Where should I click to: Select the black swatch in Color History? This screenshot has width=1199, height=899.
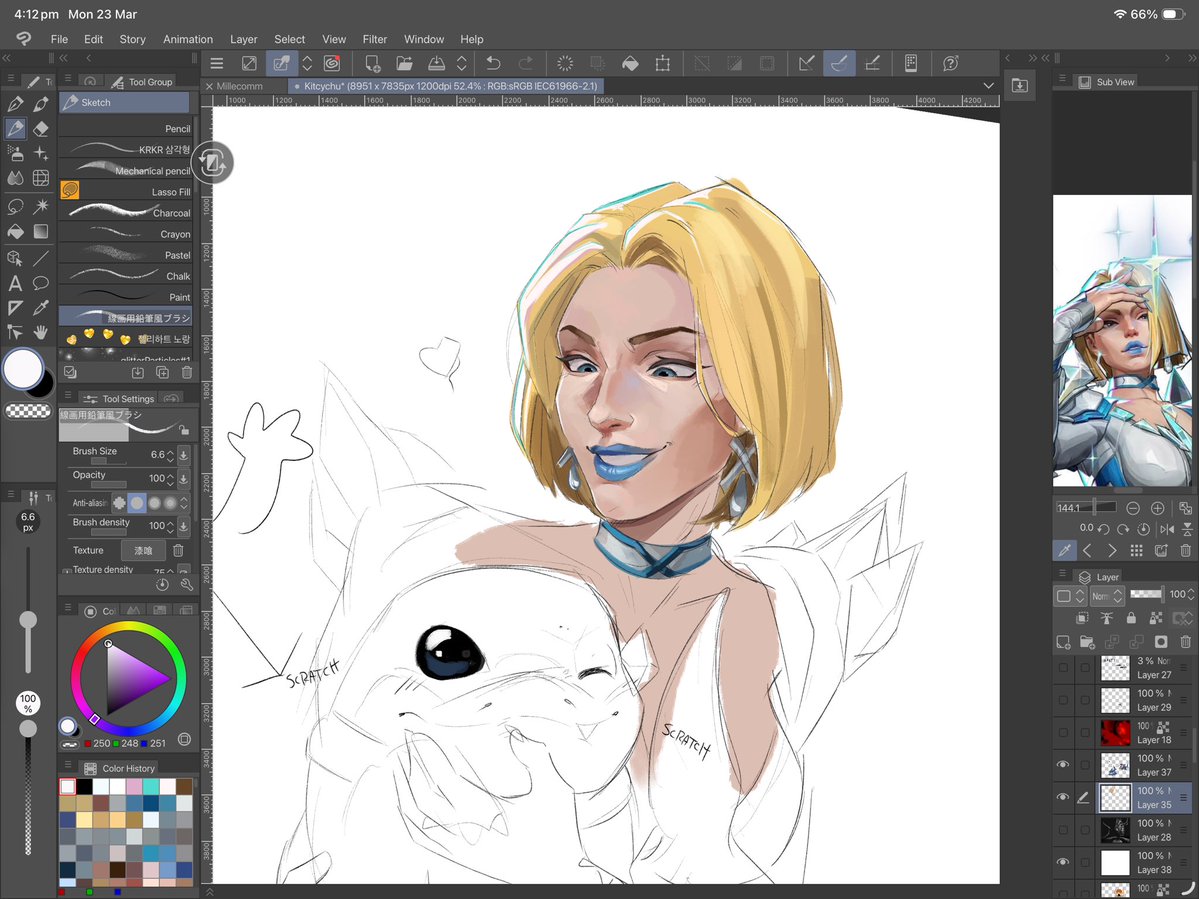[x=84, y=787]
